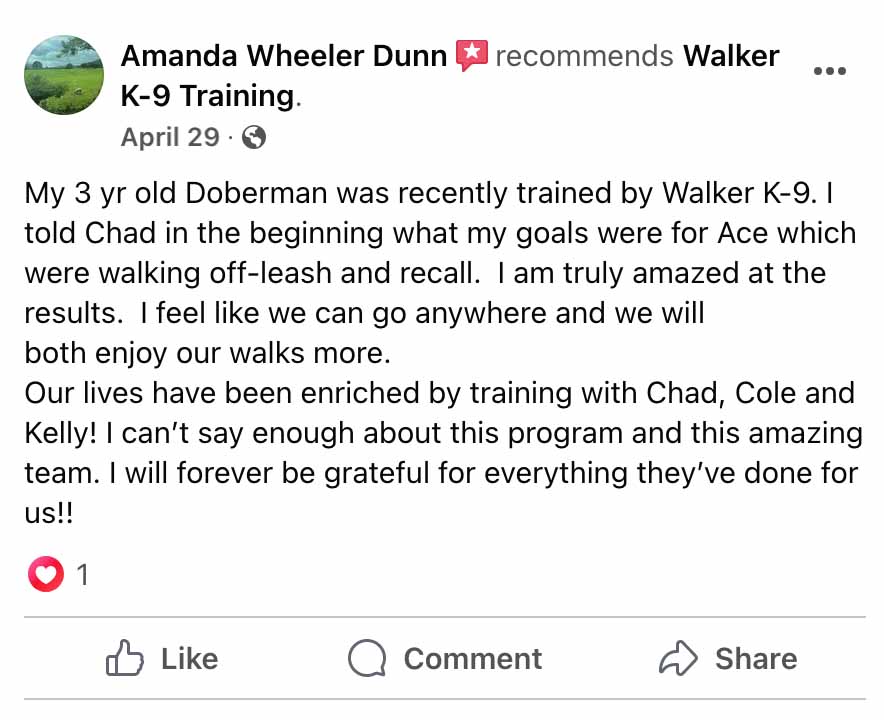Click the Amanda Wheeler Dunn name link

284,56
